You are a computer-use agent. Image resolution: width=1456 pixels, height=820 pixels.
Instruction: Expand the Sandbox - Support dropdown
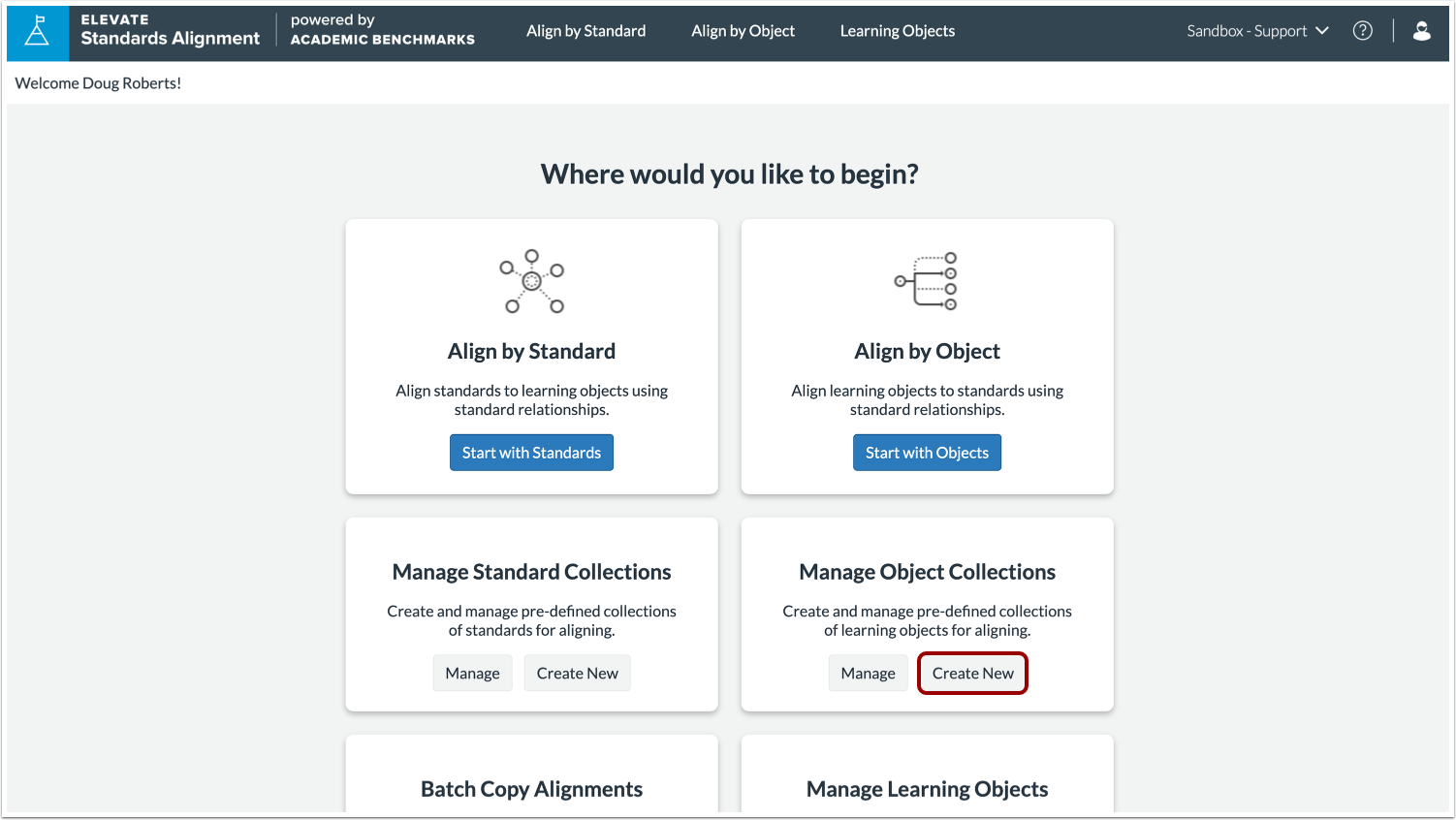click(x=1257, y=31)
